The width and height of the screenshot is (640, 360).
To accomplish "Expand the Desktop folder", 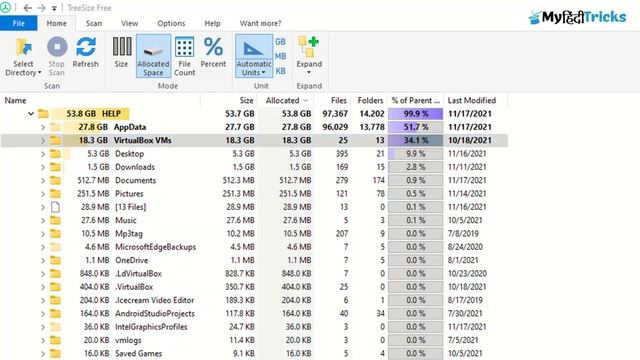I will [x=43, y=154].
